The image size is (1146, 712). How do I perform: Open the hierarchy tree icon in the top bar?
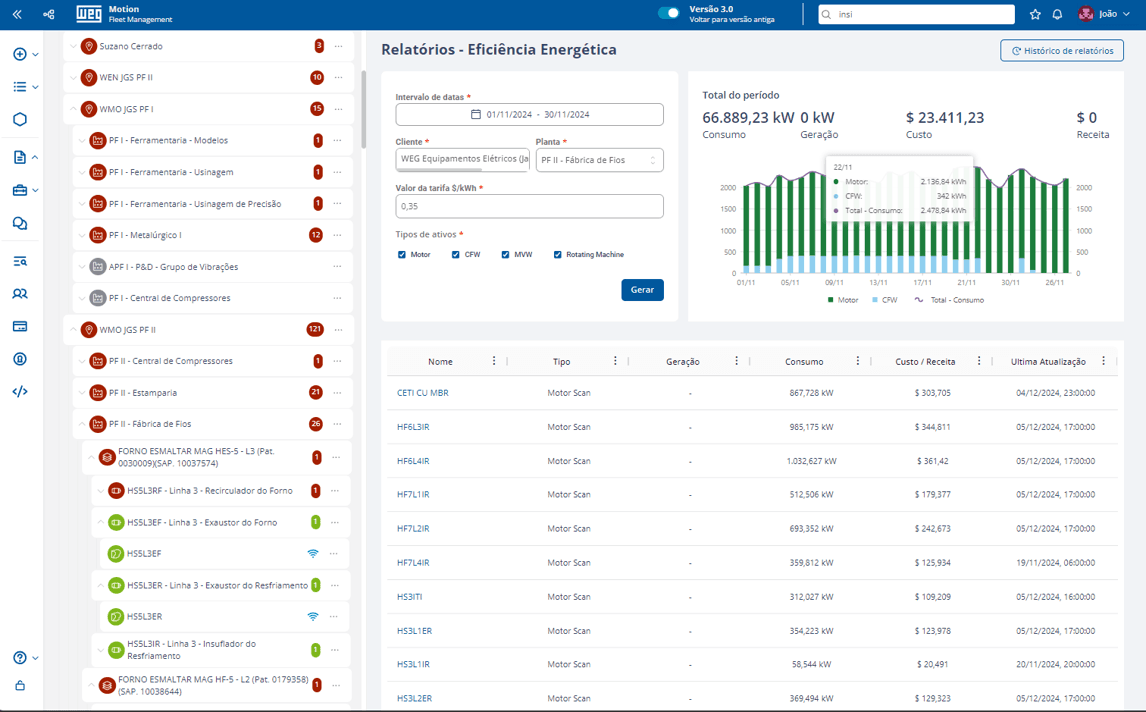(48, 14)
